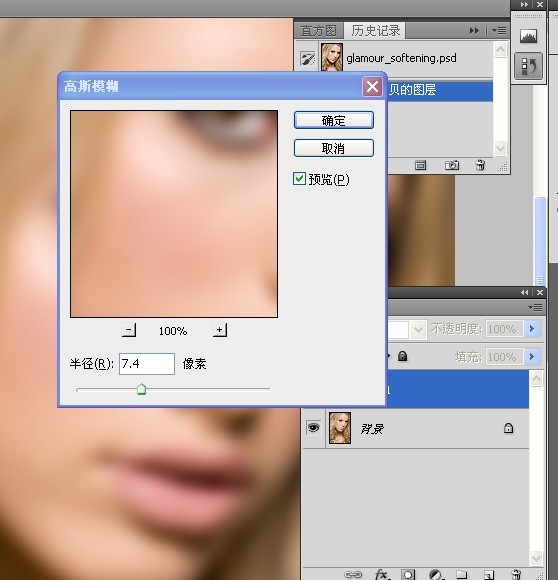Click the 确定 button in Gaussian blur dialog
This screenshot has height=580, width=558.
[x=334, y=120]
